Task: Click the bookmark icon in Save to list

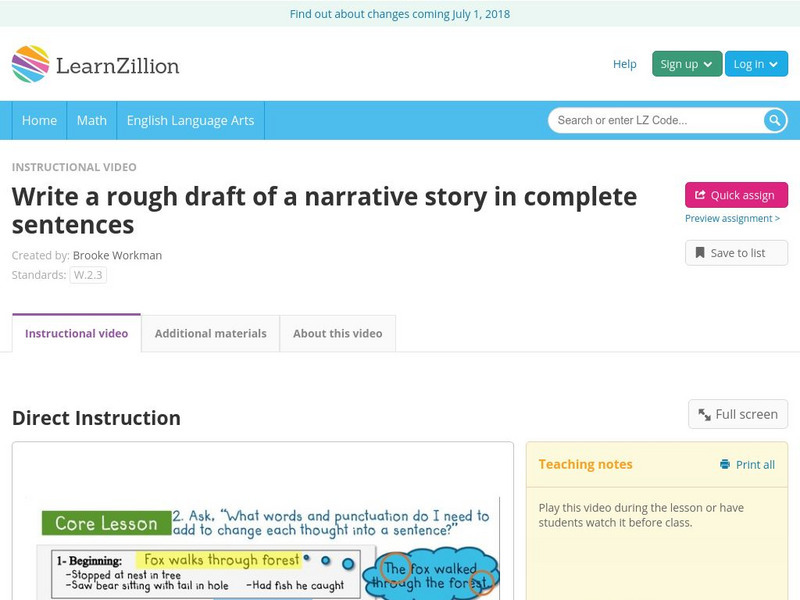Action: pyautogui.click(x=700, y=253)
